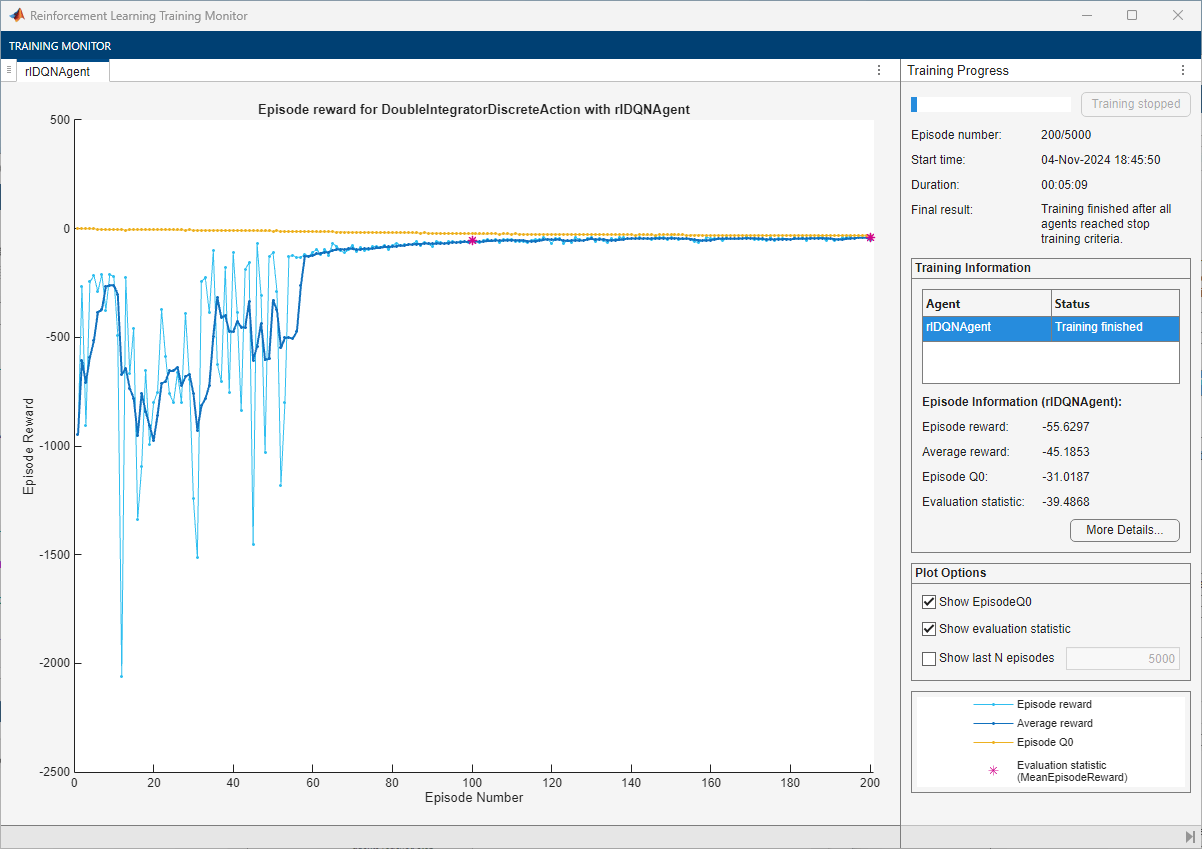Viewport: 1202px width, 849px height.
Task: Click the Training stopped button
Action: point(1135,104)
